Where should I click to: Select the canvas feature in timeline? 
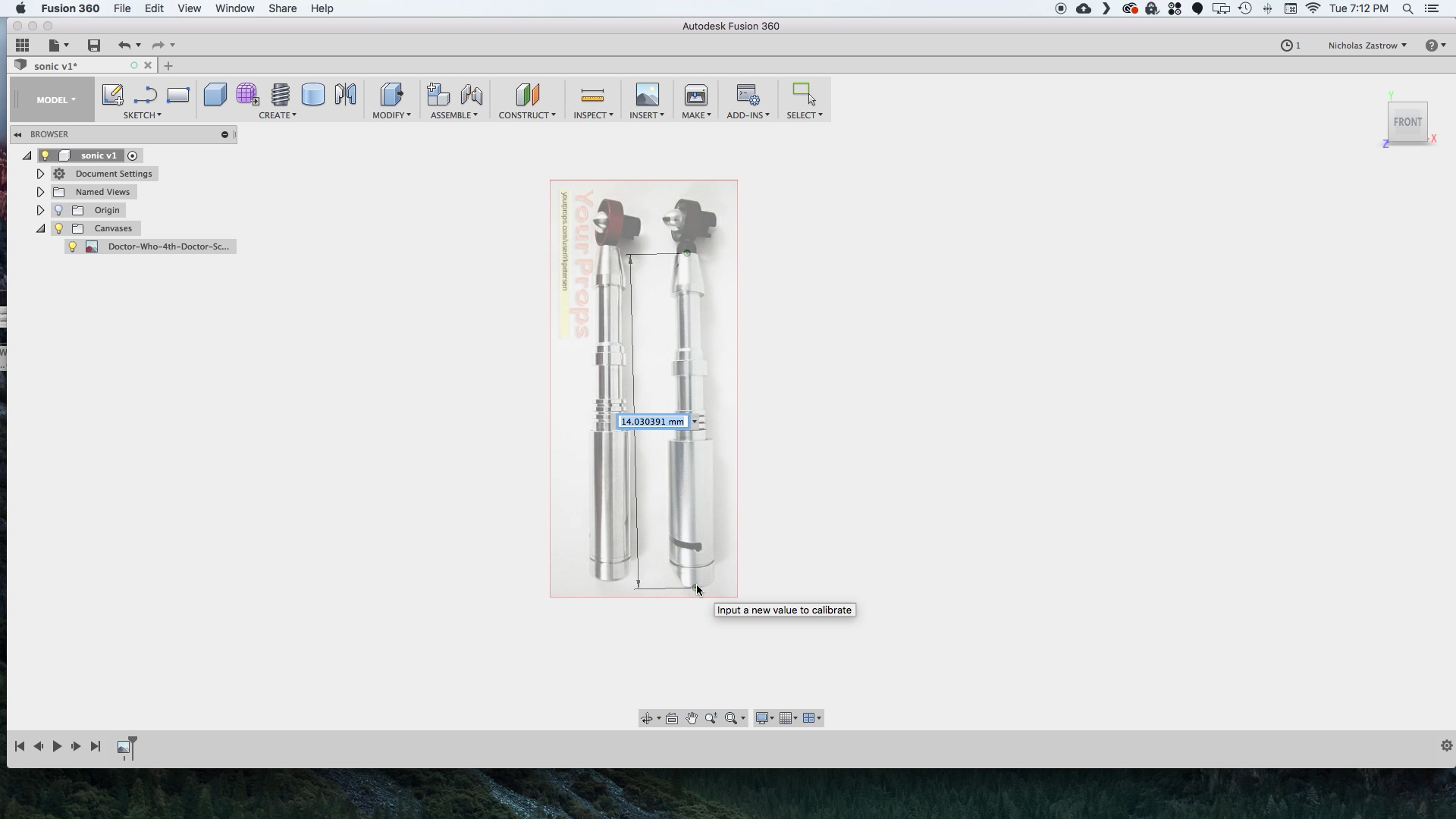(x=124, y=748)
